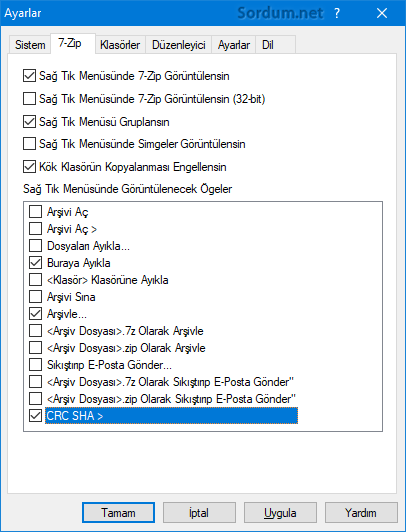Uncheck the Buraya Ayıkla item
406x532 pixels.
pyautogui.click(x=35, y=263)
